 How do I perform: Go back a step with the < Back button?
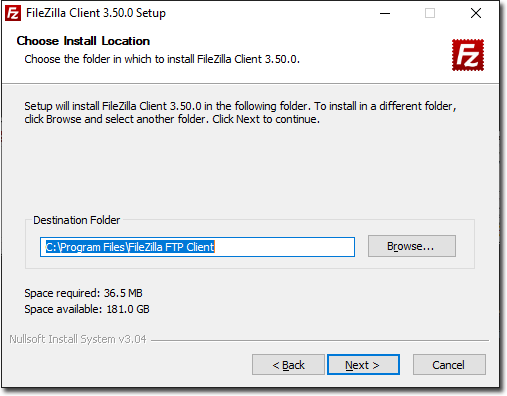click(288, 365)
